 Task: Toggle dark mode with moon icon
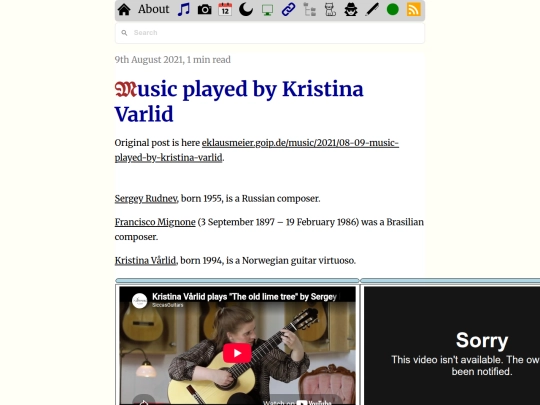point(246,10)
